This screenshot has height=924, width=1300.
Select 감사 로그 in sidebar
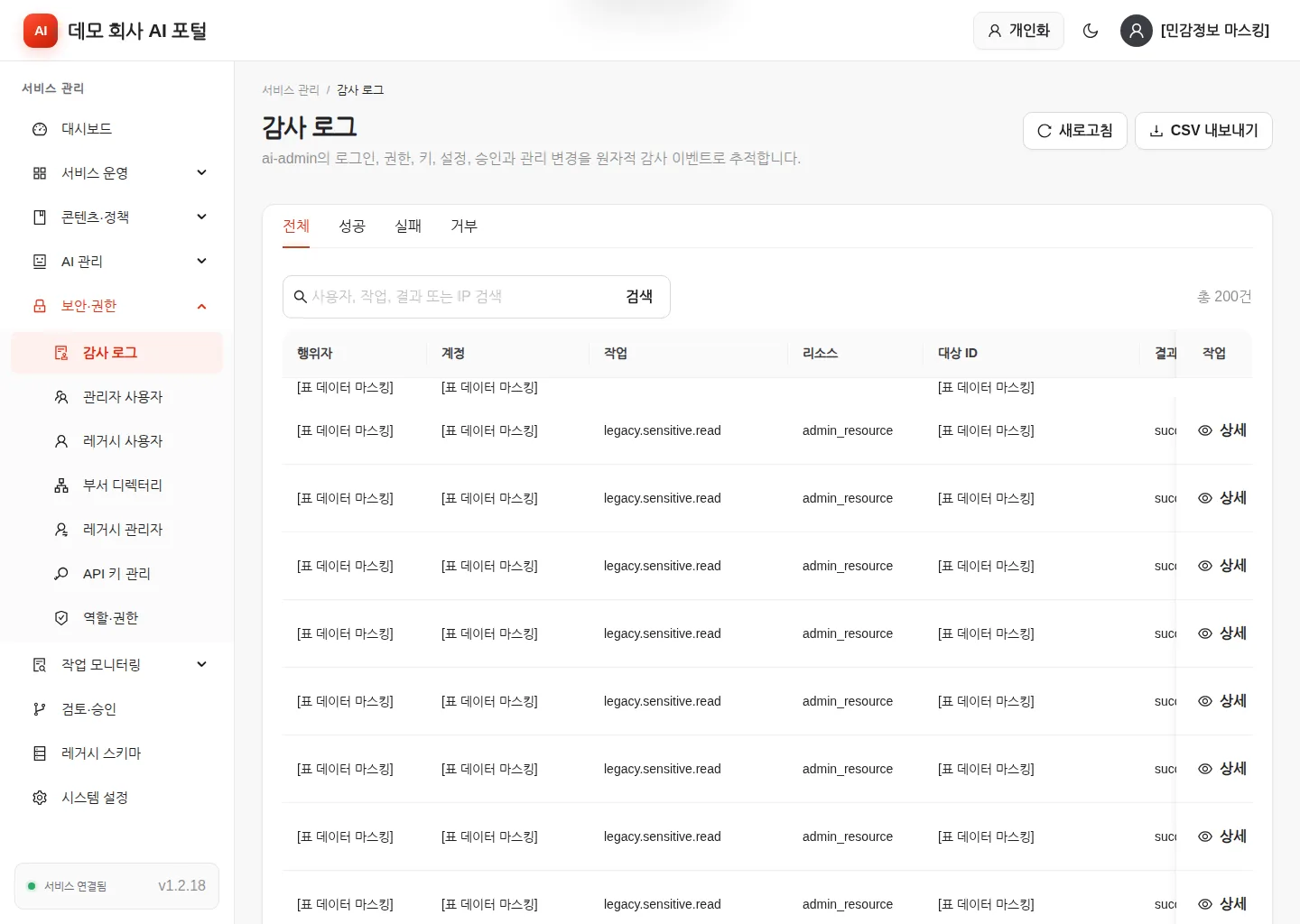[117, 353]
